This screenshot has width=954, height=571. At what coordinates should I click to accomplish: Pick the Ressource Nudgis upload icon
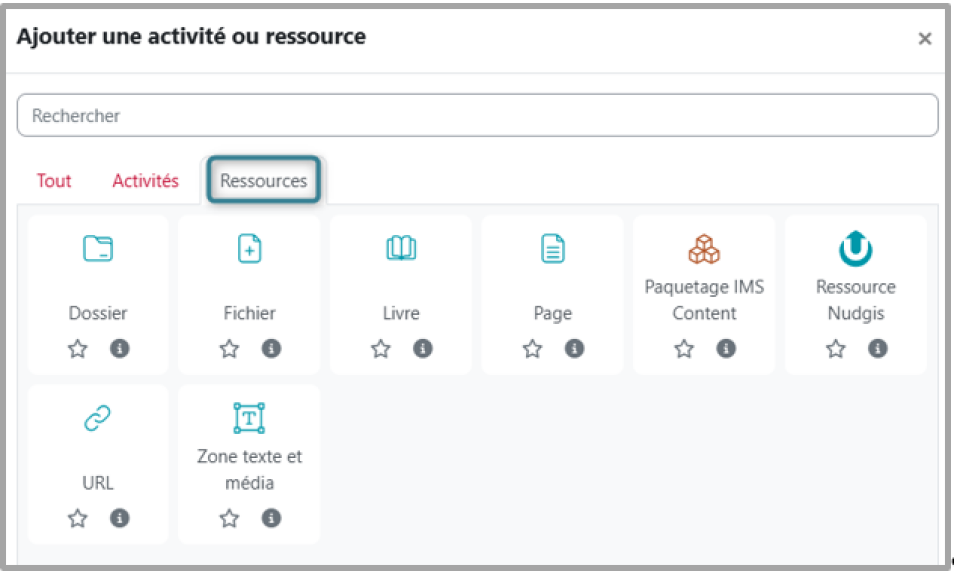855,248
